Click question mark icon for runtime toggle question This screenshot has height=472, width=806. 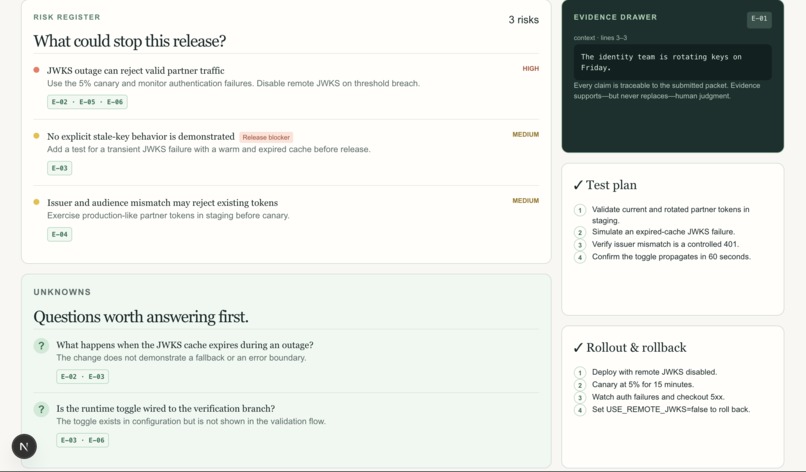click(x=41, y=410)
